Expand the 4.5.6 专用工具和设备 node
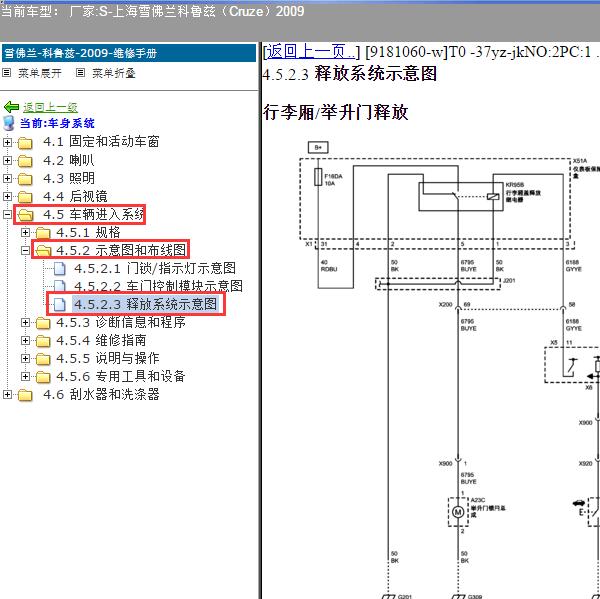The image size is (600, 599). point(25,377)
